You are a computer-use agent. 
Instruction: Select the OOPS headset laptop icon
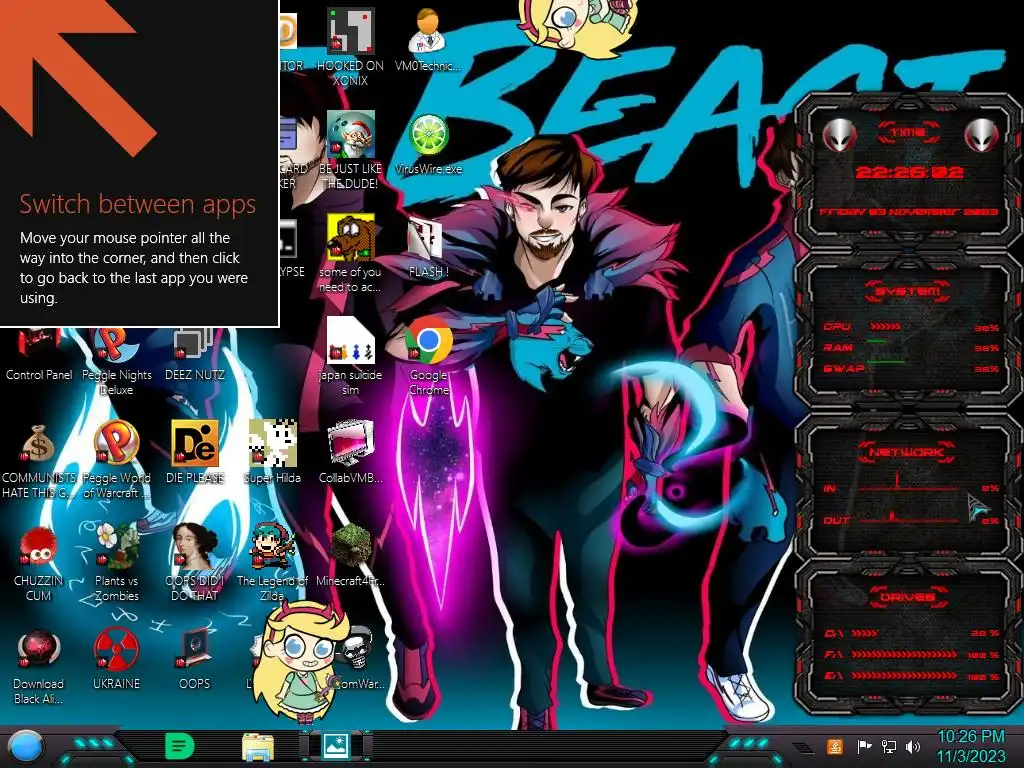pyautogui.click(x=195, y=660)
